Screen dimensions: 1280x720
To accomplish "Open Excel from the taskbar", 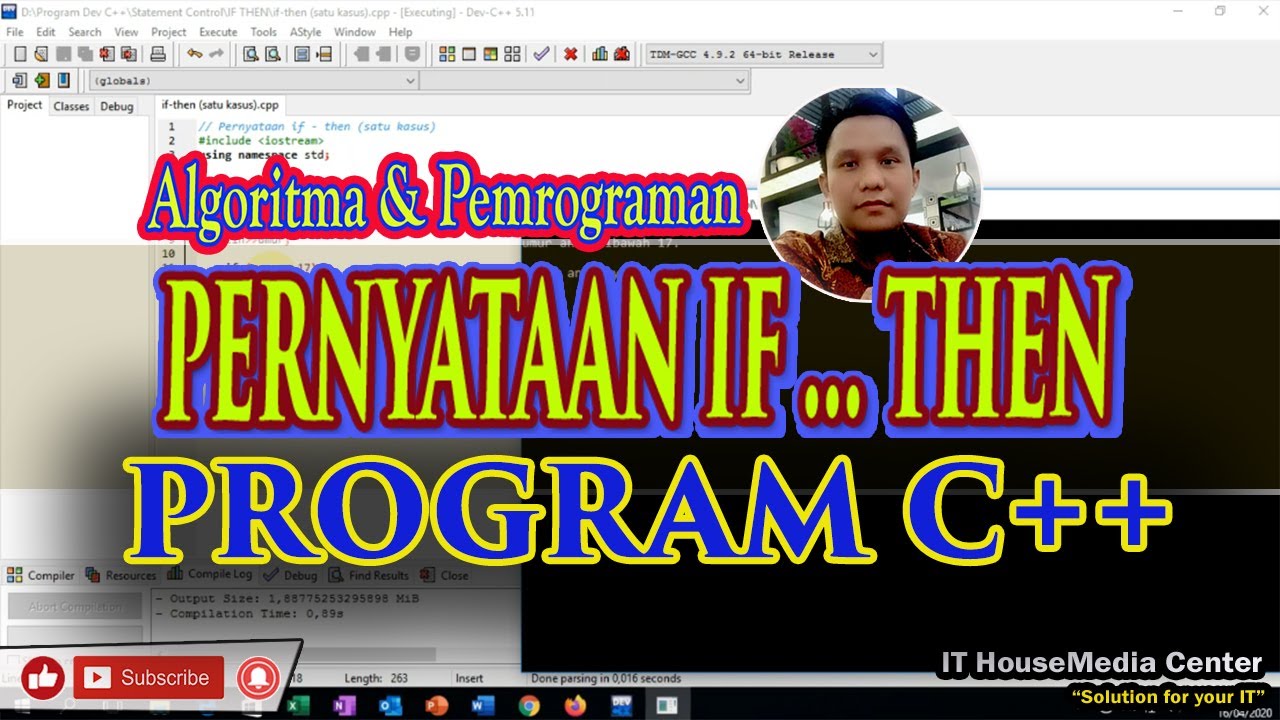I will click(299, 705).
